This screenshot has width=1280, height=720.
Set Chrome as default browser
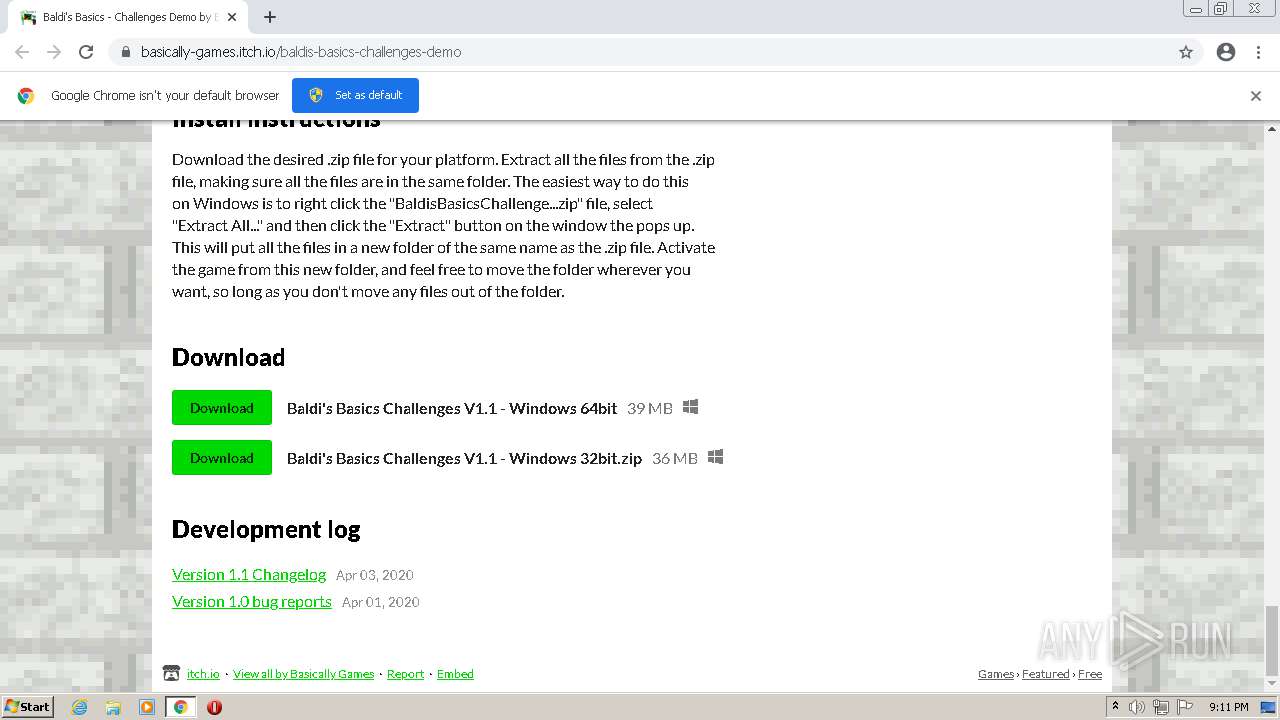[x=355, y=95]
